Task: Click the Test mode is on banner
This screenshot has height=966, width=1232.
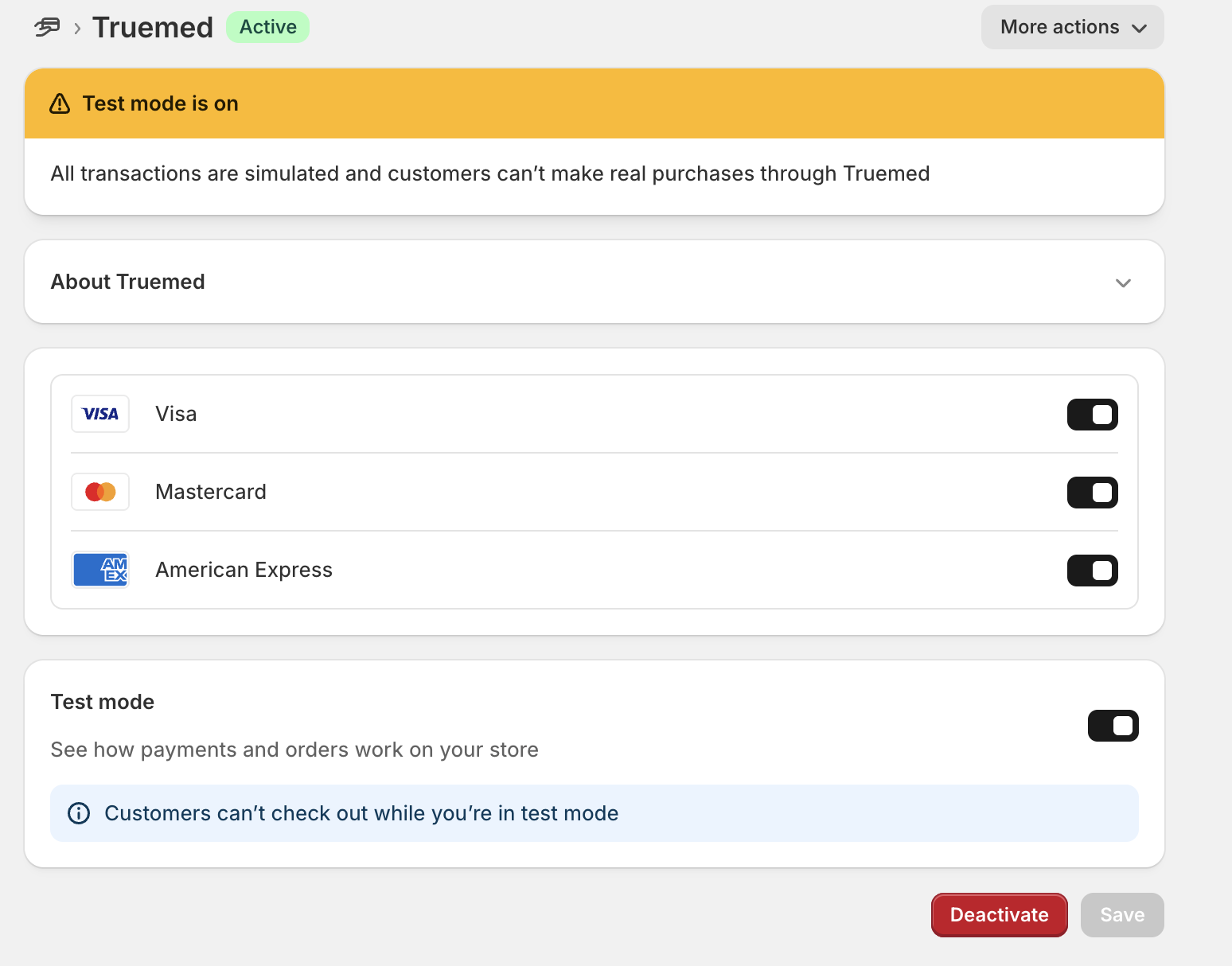Action: tap(594, 103)
